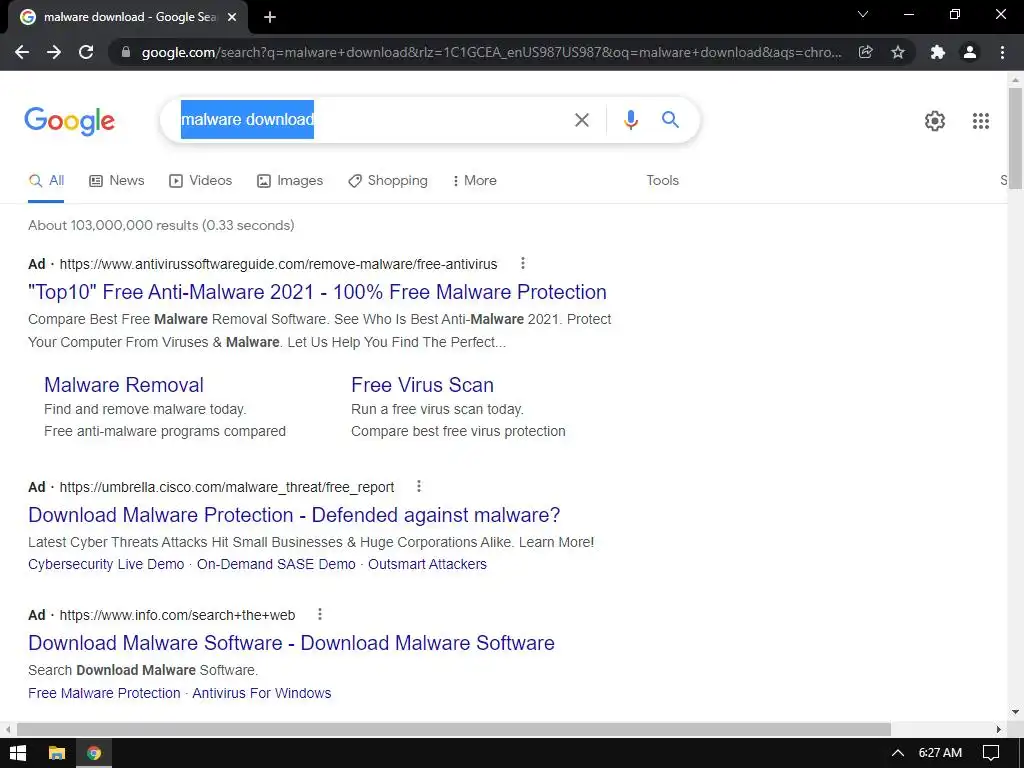Image resolution: width=1024 pixels, height=768 pixels.
Task: Open the Chrome three-dot menu
Action: coord(1002,52)
